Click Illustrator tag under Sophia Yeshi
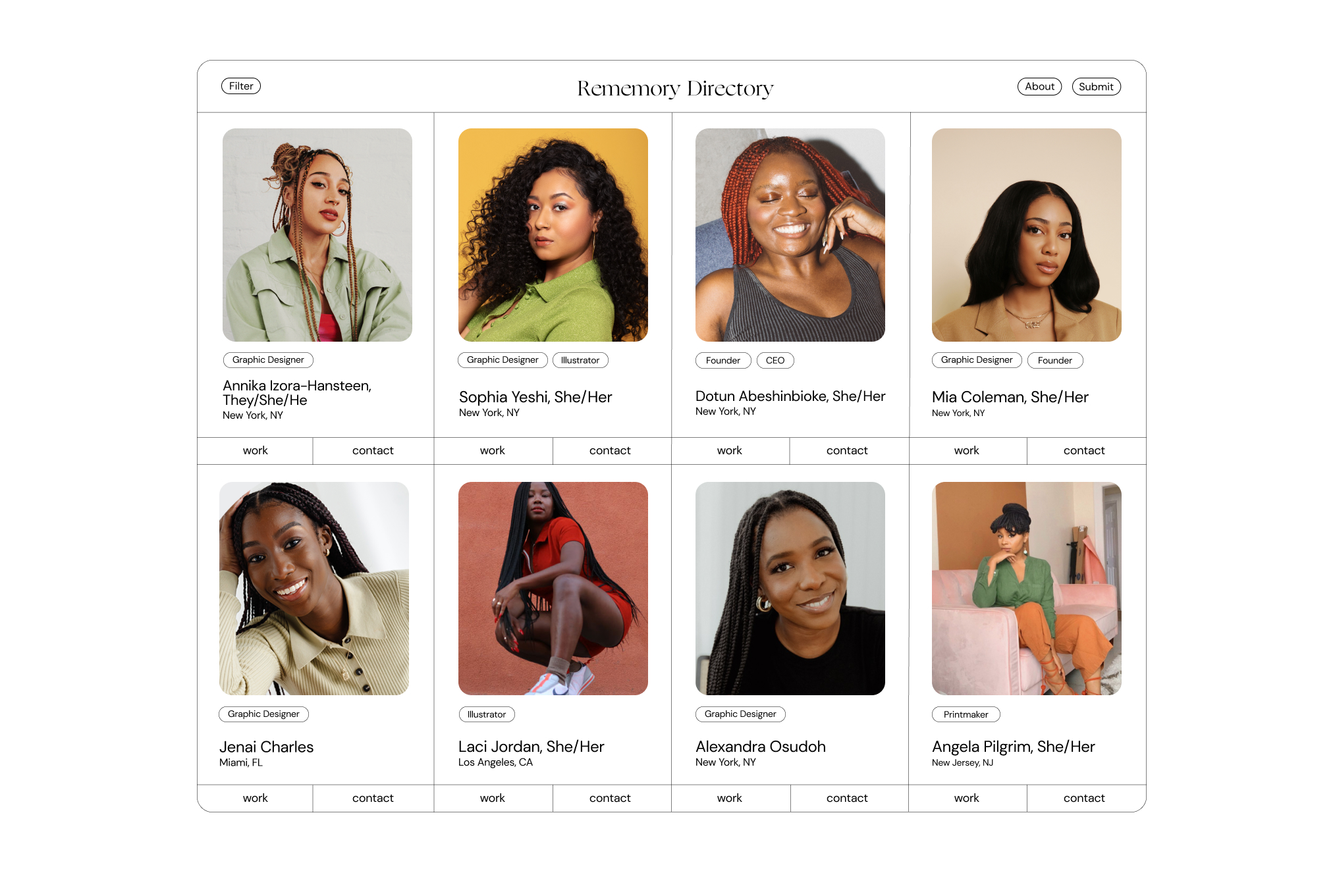This screenshot has height=896, width=1335. 580,360
